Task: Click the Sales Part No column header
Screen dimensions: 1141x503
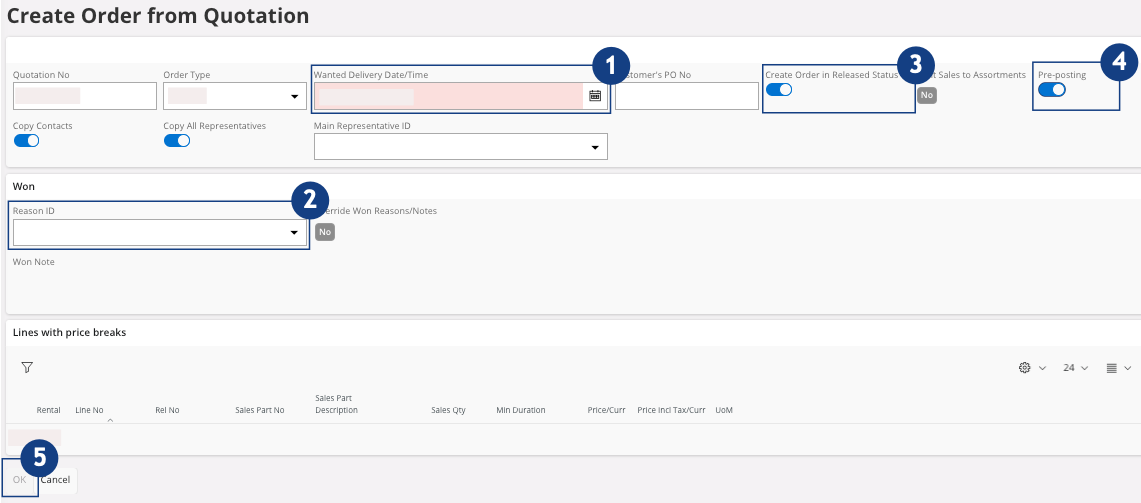Action: tap(260, 410)
